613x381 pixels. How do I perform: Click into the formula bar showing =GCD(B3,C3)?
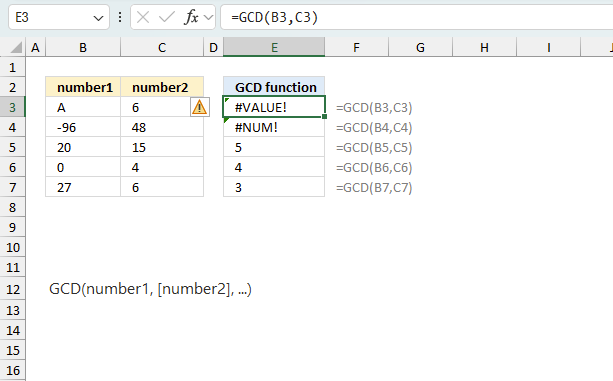tap(417, 17)
